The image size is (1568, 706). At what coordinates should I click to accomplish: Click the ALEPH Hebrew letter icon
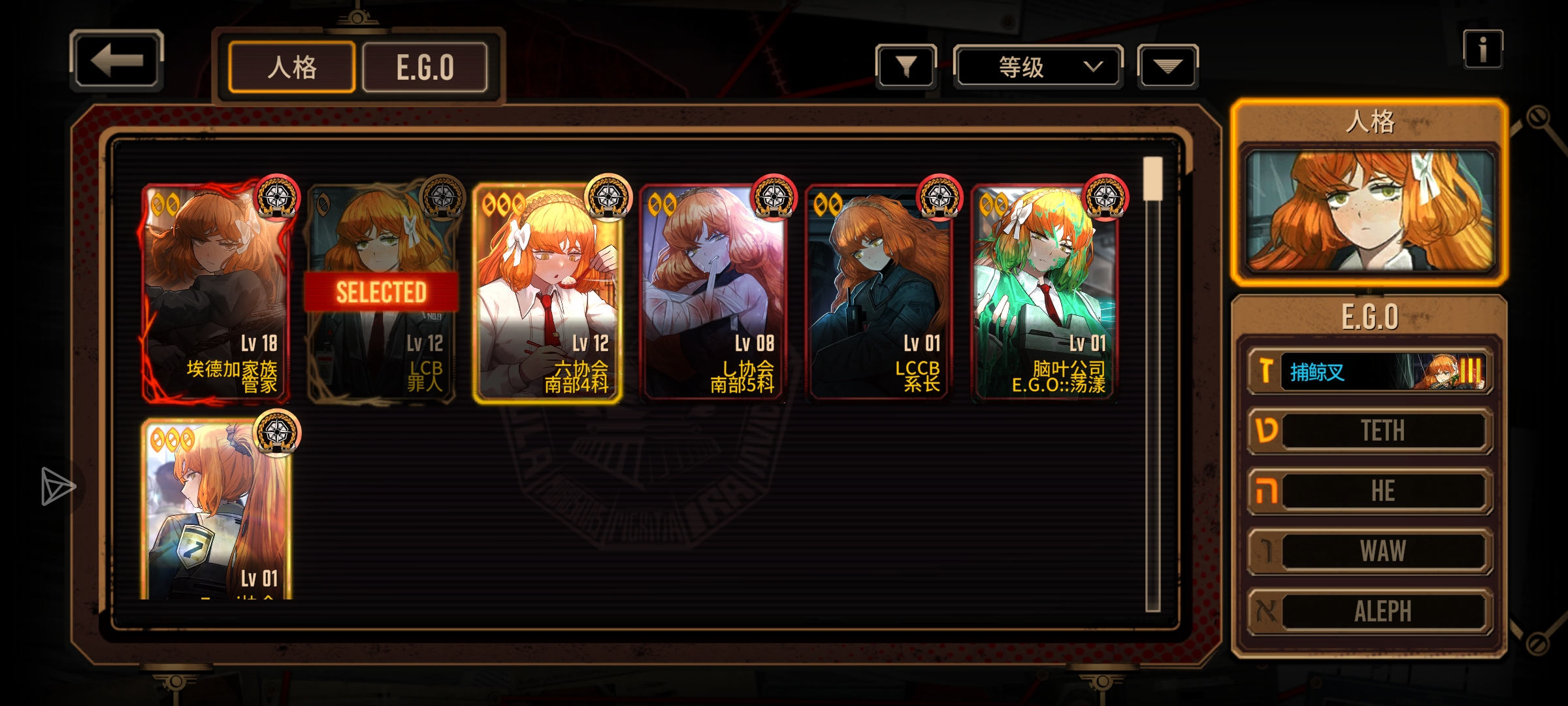click(1266, 611)
